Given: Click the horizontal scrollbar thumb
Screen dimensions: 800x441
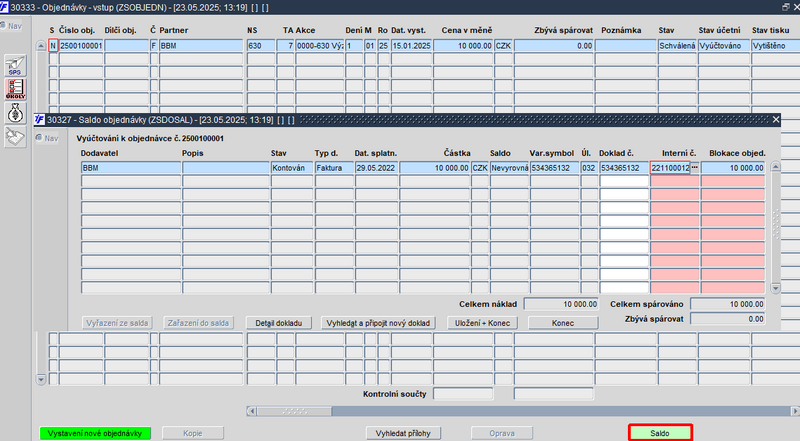Looking at the screenshot, I should coord(294,411).
